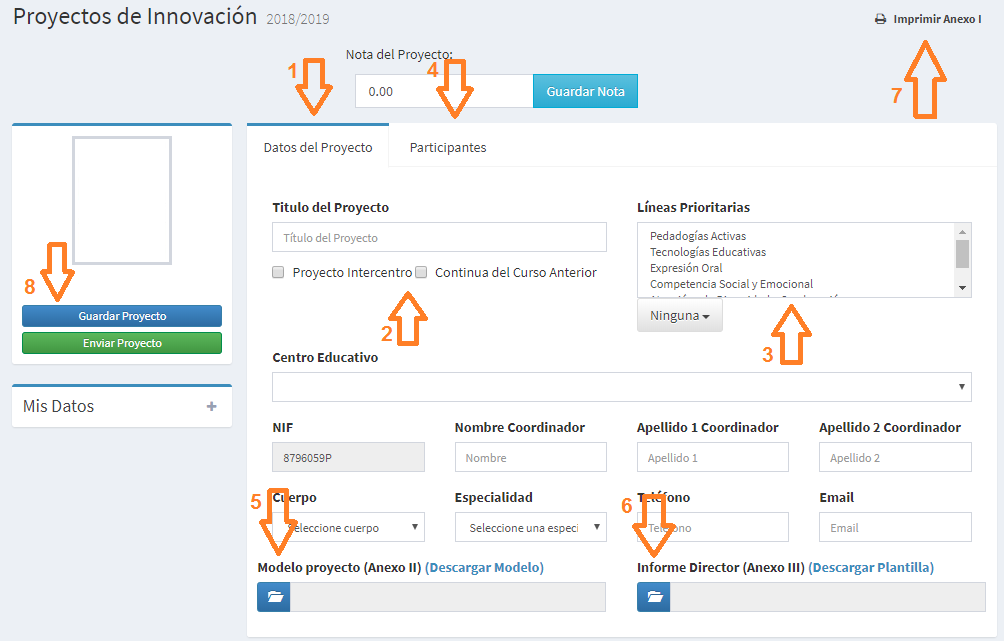Viewport: 1004px width, 641px height.
Task: Open the Centro Educativo dropdown
Action: point(620,387)
